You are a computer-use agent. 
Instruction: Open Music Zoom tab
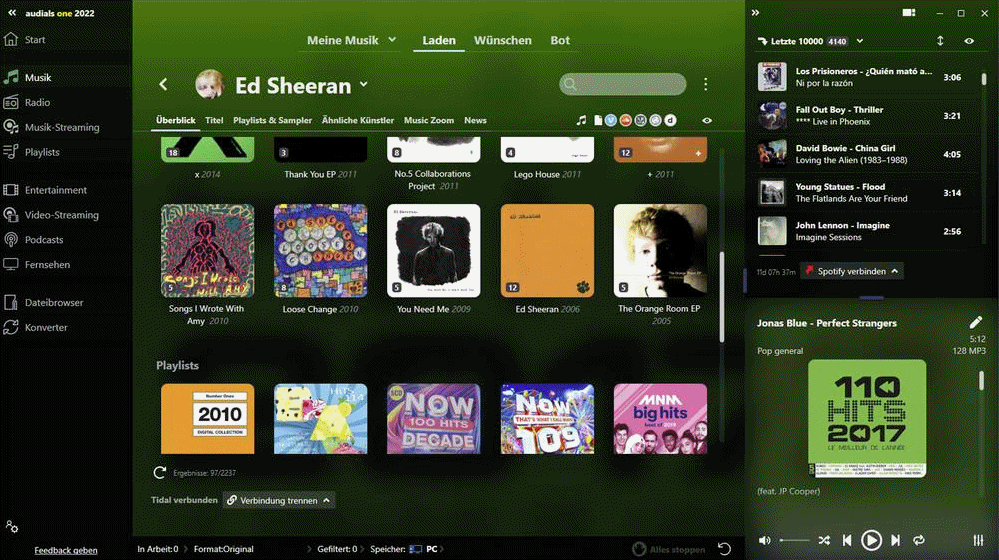(429, 120)
